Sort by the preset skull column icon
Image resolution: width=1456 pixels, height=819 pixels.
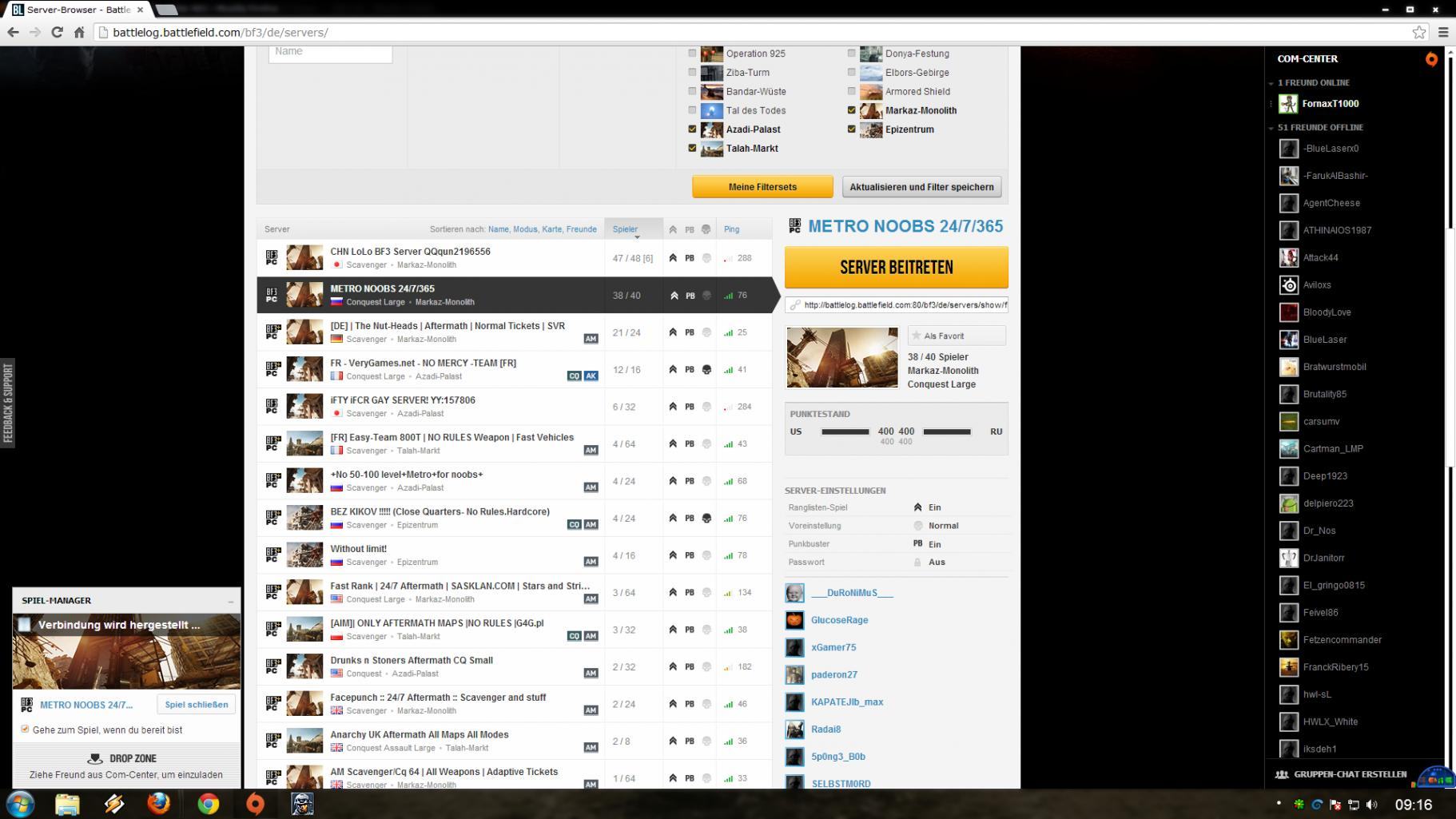coord(706,229)
